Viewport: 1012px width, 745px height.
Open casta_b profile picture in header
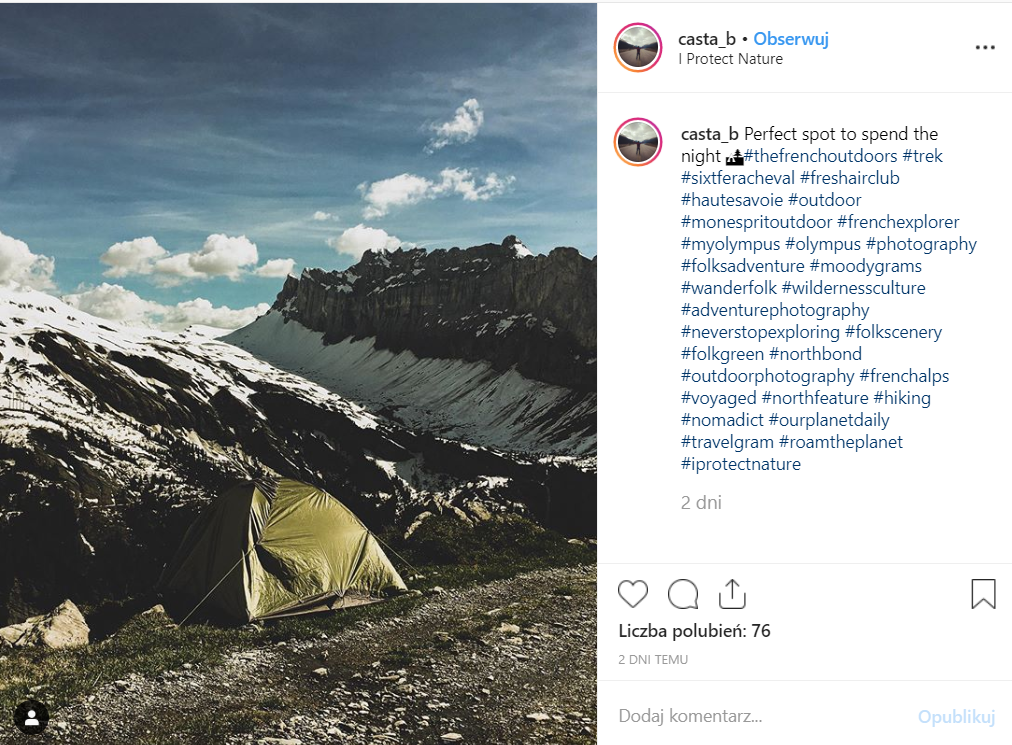click(x=638, y=48)
